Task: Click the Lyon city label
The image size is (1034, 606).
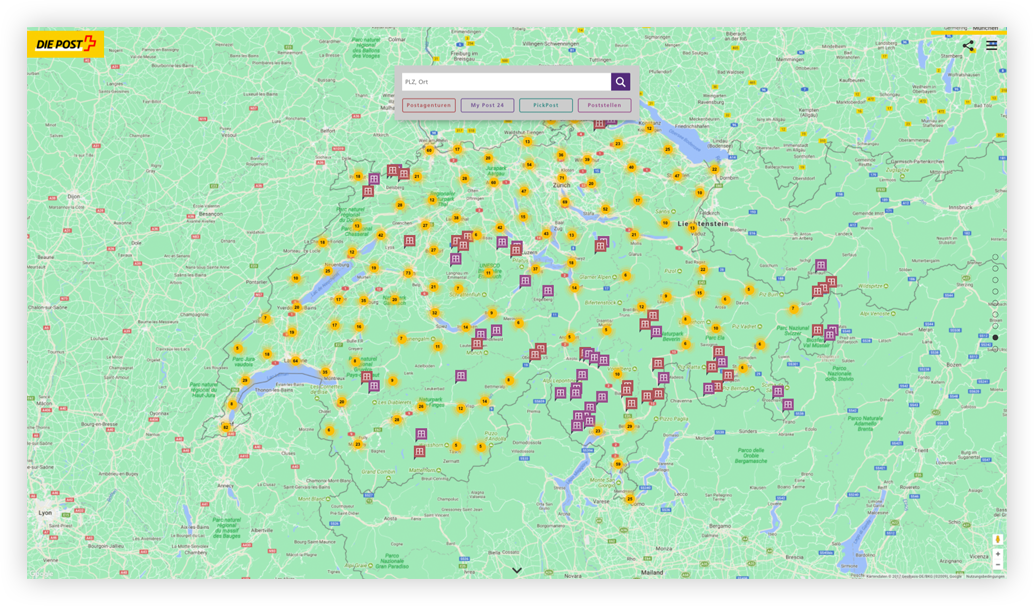Action: click(45, 512)
